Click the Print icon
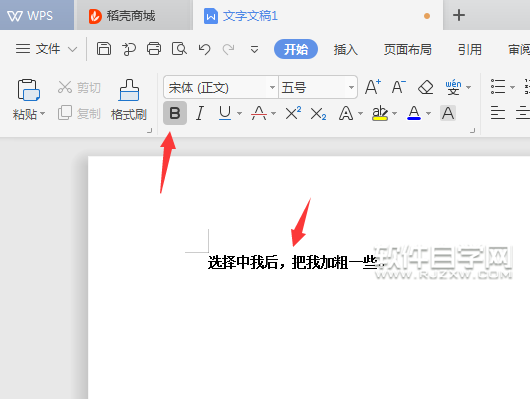Image resolution: width=530 pixels, height=399 pixels. pyautogui.click(x=154, y=49)
